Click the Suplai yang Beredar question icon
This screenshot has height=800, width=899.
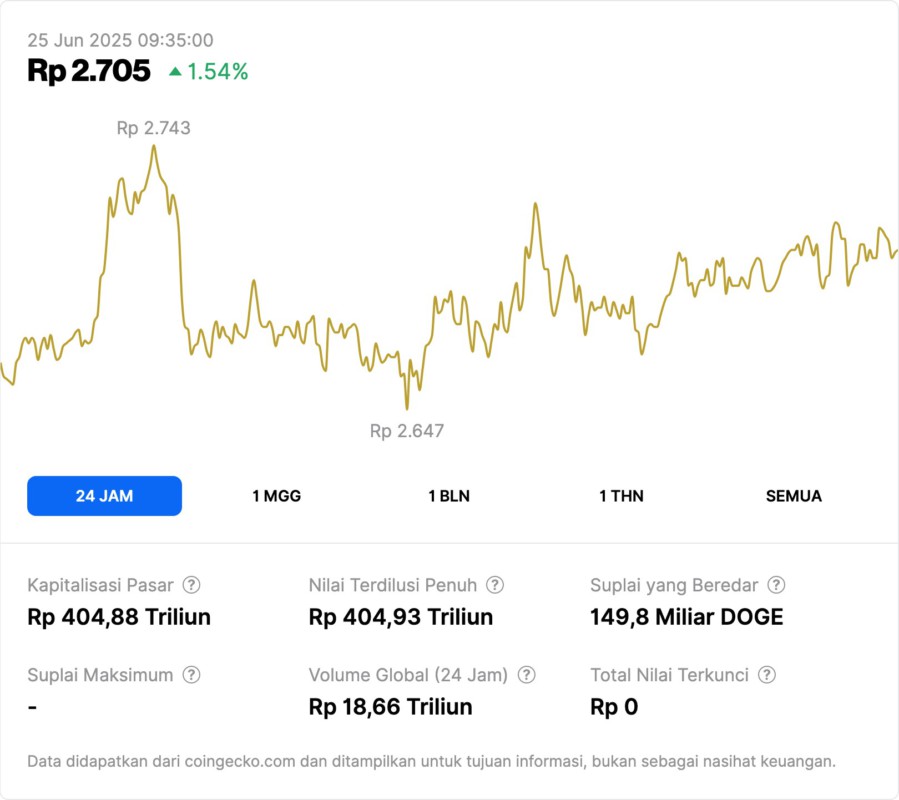tap(776, 585)
